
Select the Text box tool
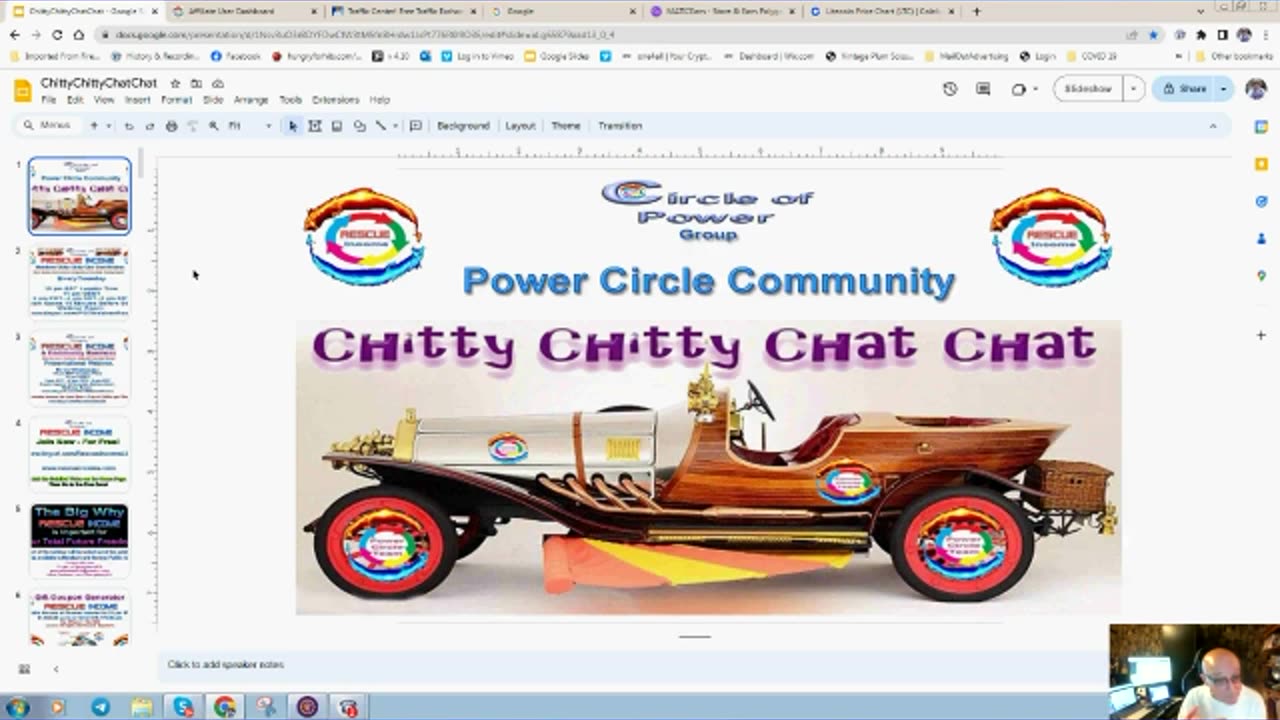314,126
